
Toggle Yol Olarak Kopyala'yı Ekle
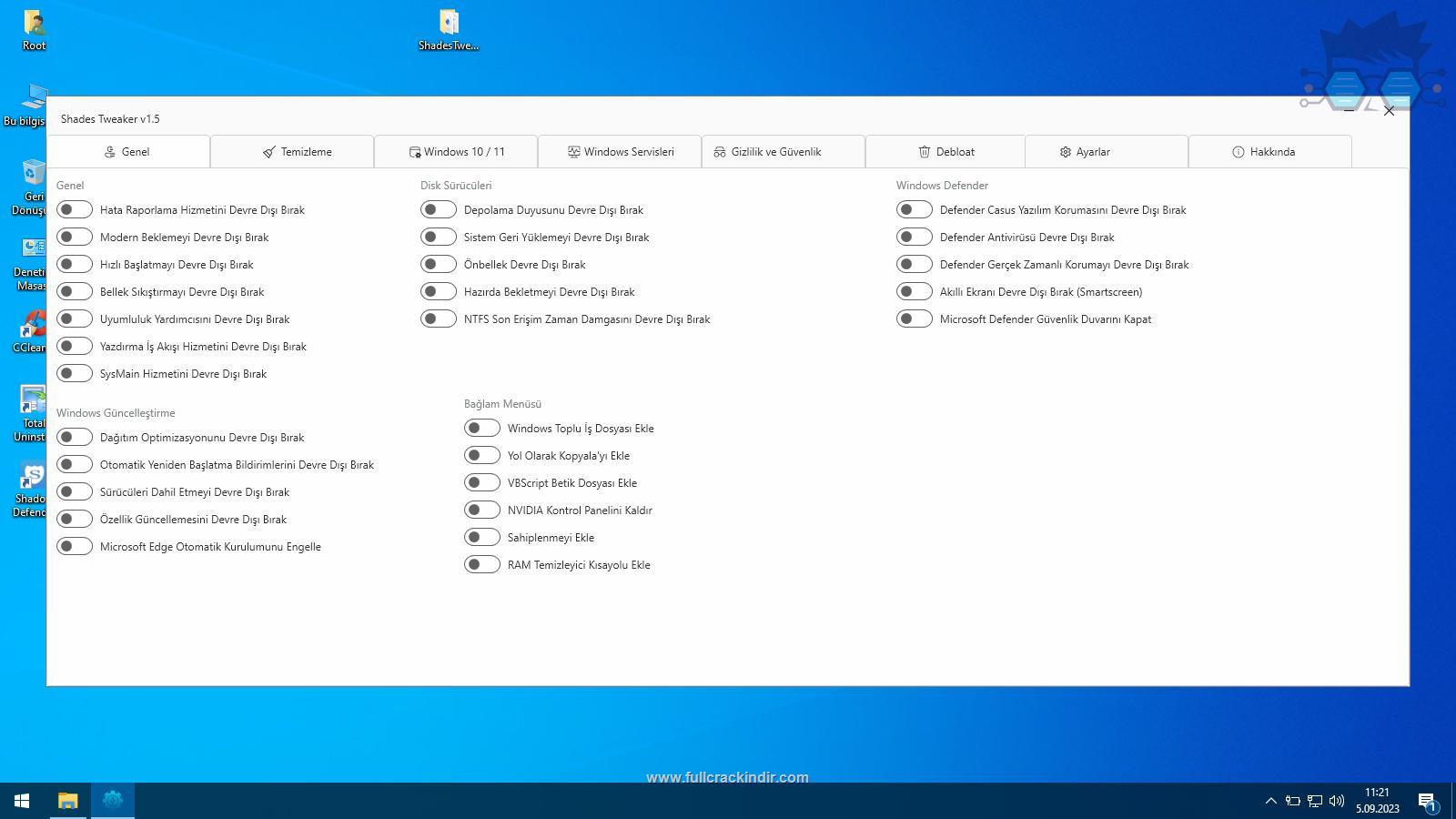coord(482,455)
